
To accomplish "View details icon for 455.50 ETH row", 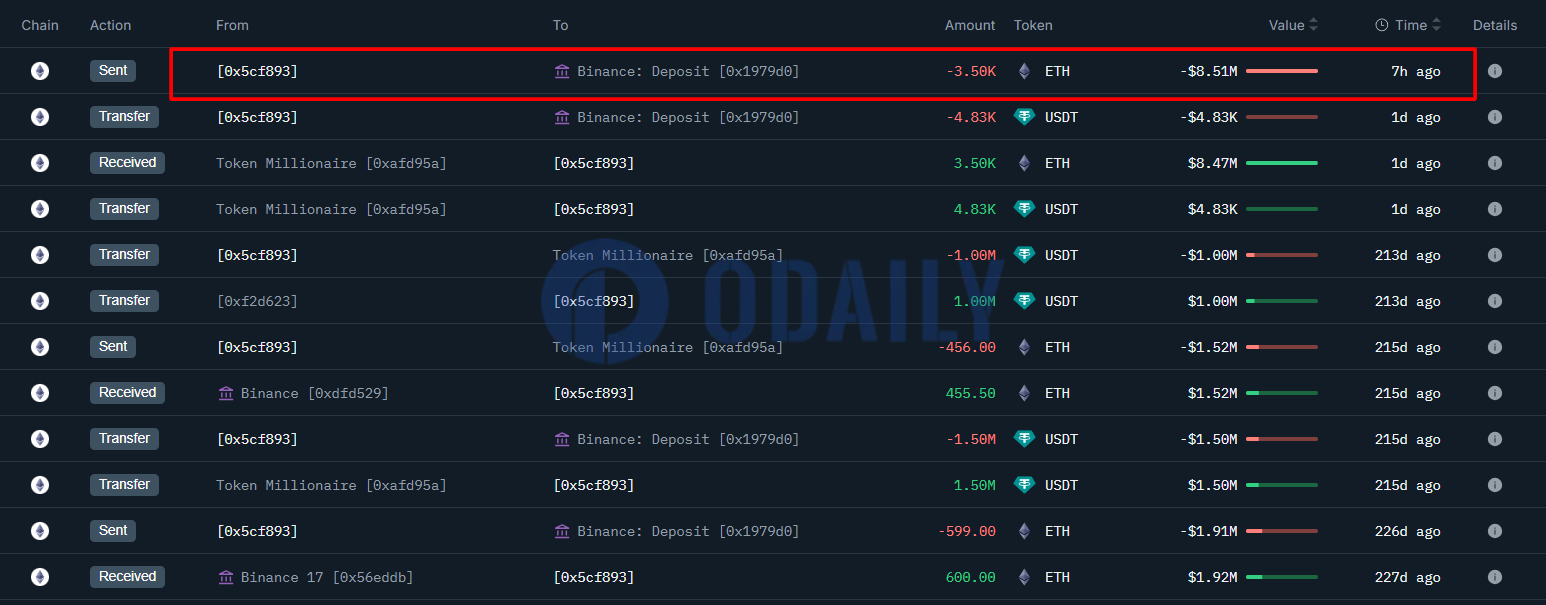I will click(x=1495, y=393).
